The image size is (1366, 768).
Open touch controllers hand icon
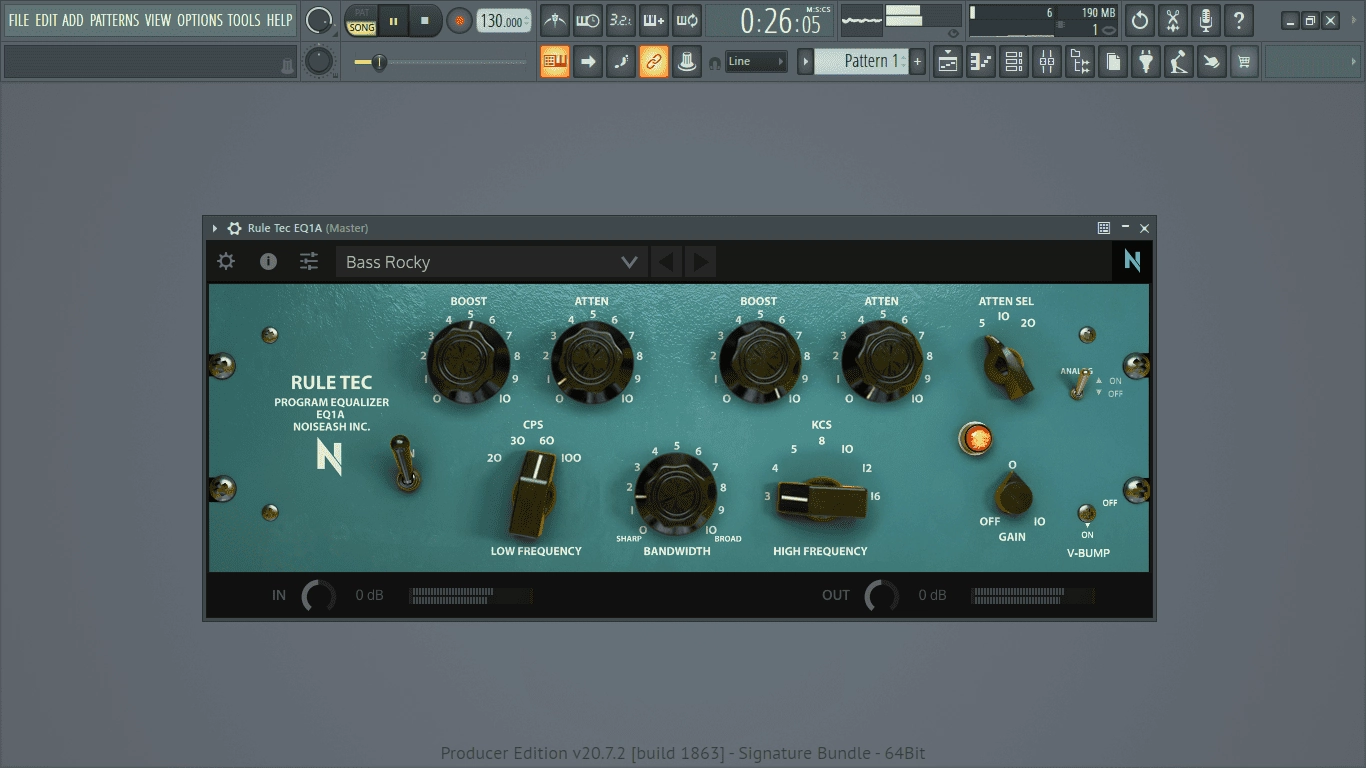coord(1212,62)
